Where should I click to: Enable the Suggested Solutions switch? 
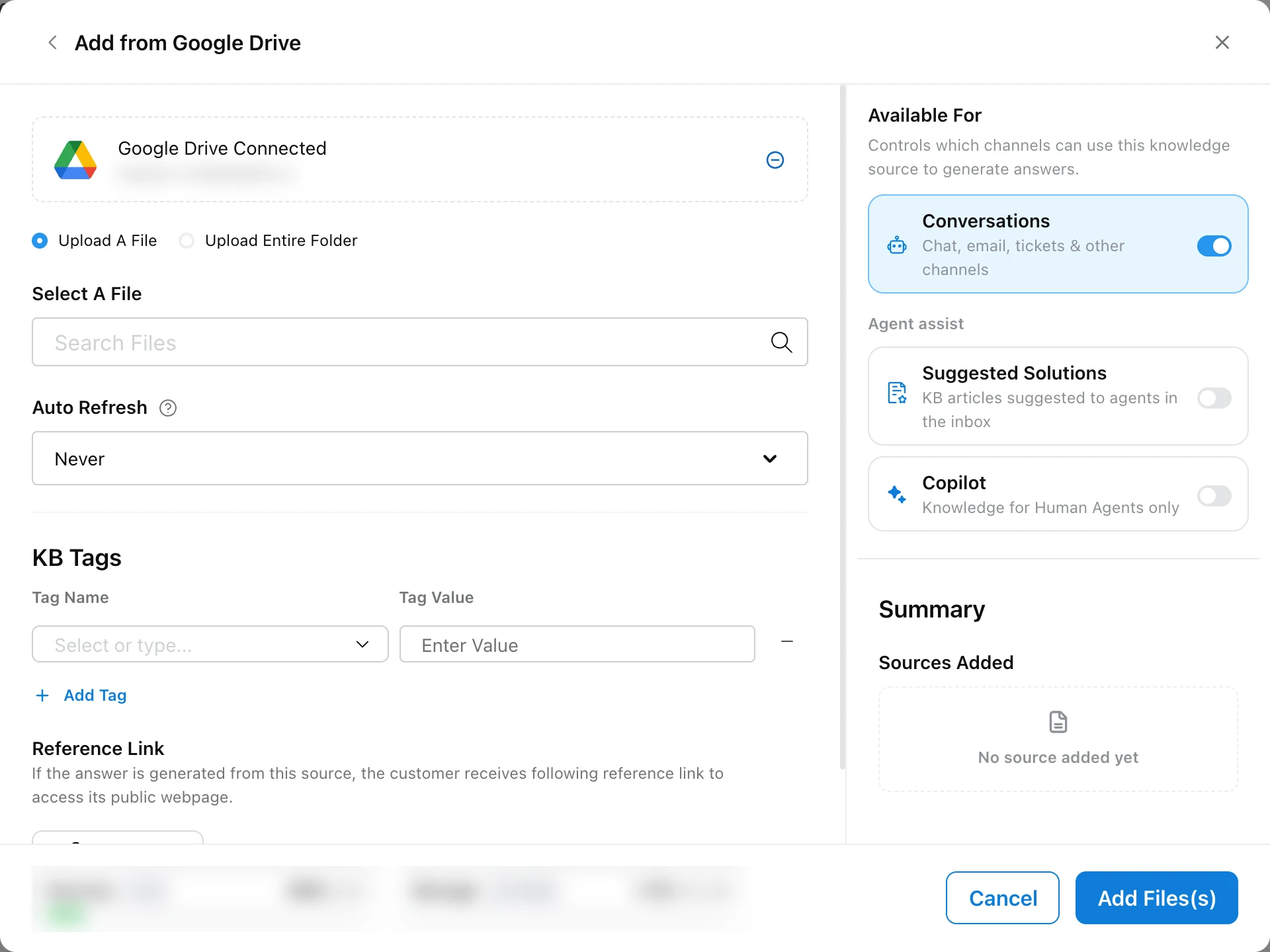coord(1214,398)
